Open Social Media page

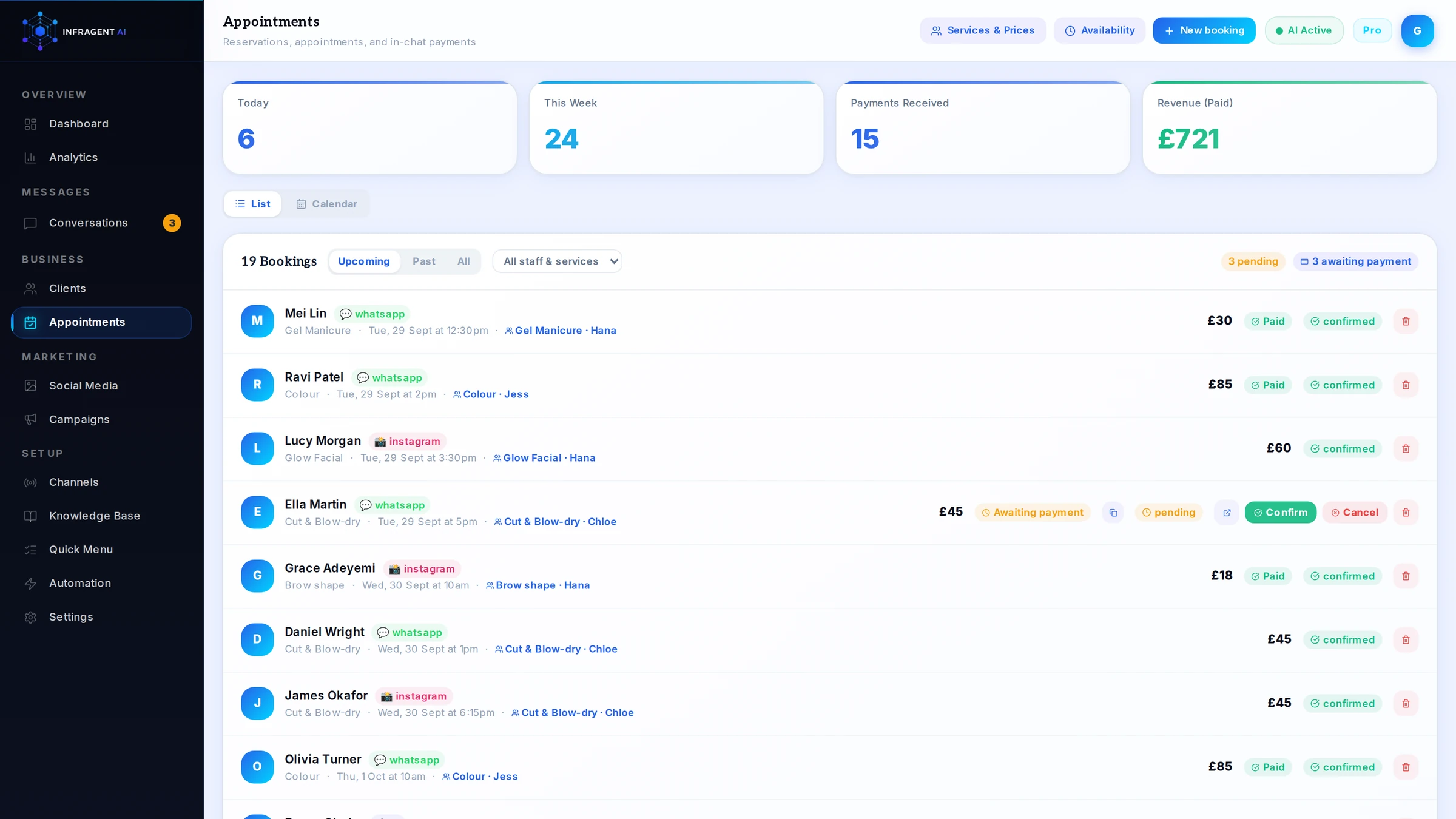tap(101, 386)
